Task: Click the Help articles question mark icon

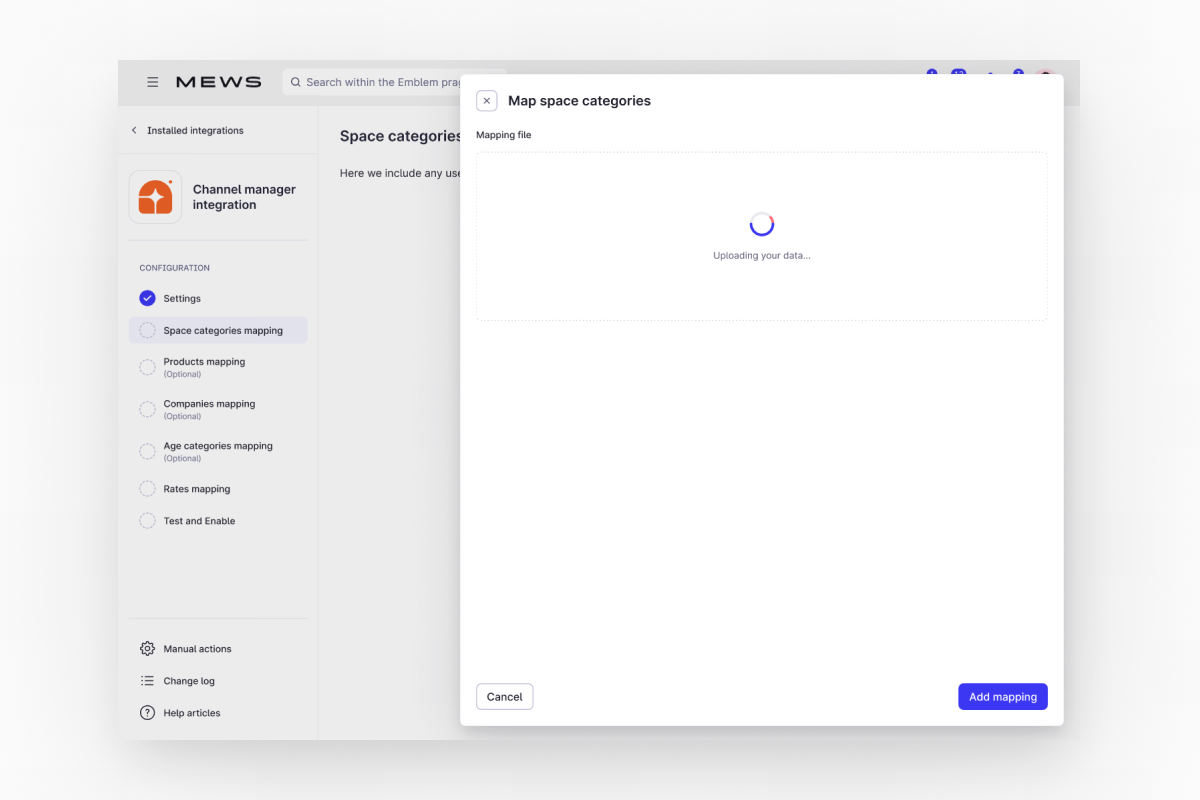Action: pos(147,713)
